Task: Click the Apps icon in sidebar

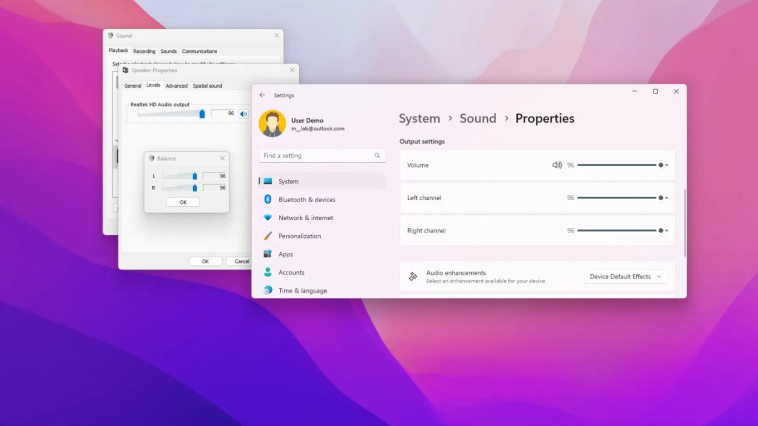Action: pos(268,254)
